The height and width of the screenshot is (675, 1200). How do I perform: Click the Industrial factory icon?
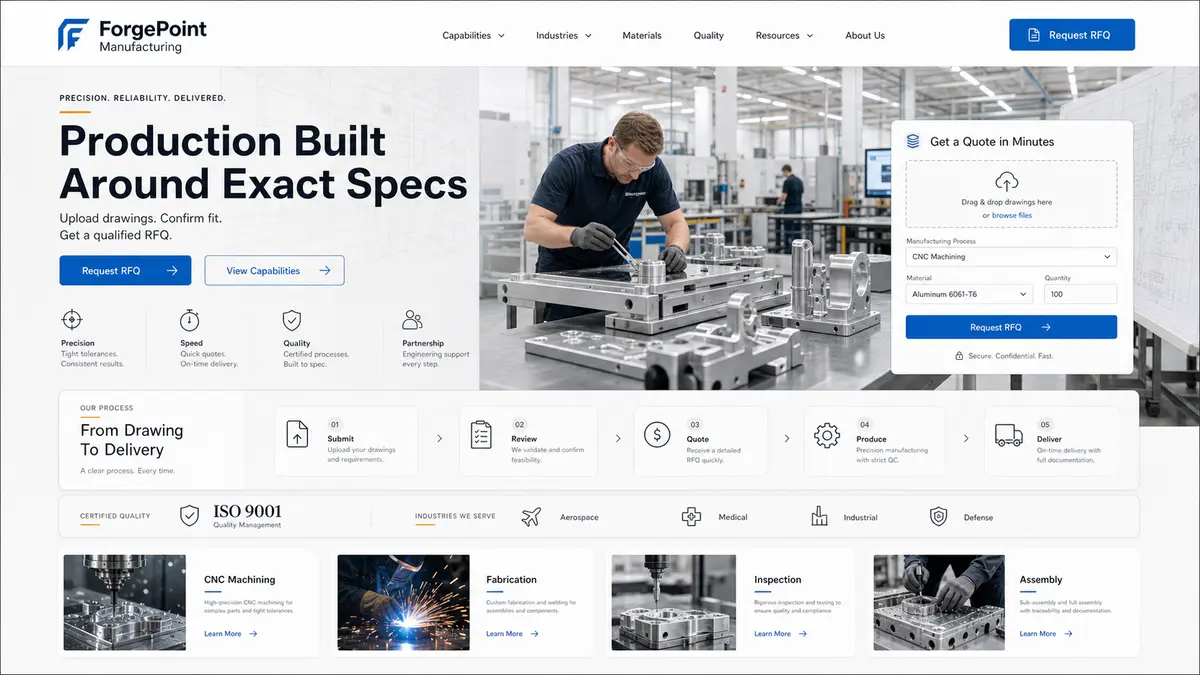pyautogui.click(x=820, y=516)
